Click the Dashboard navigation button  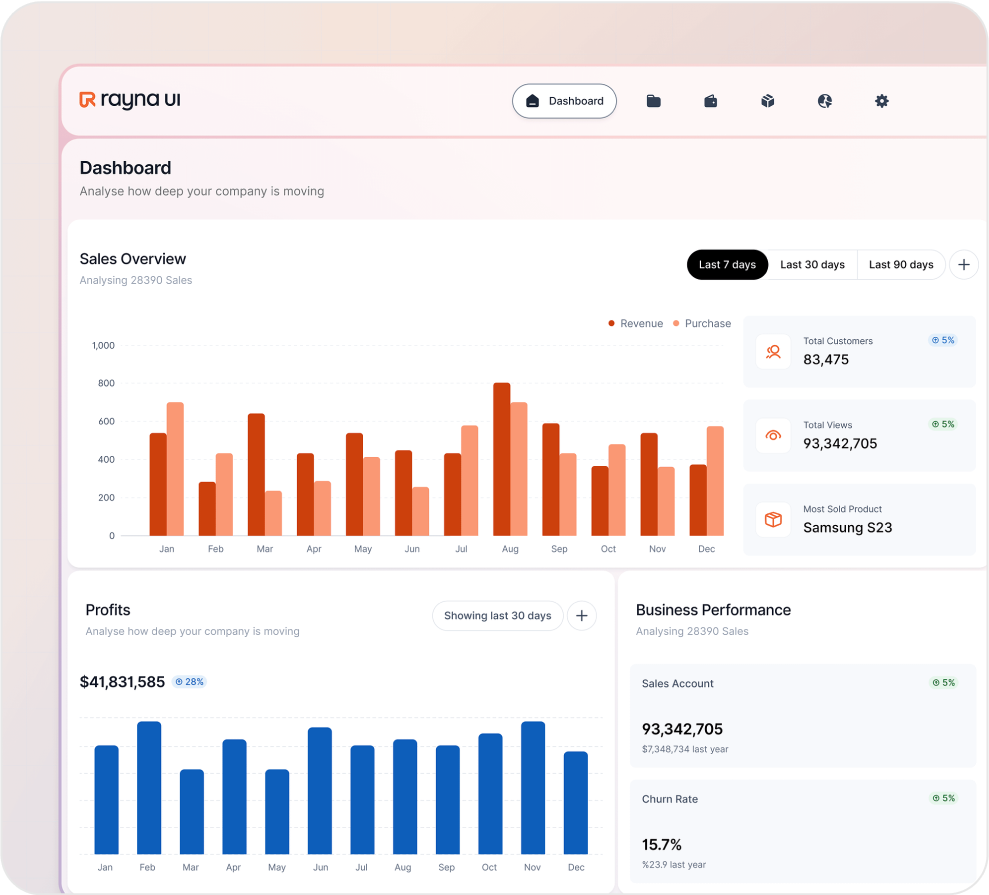565,101
